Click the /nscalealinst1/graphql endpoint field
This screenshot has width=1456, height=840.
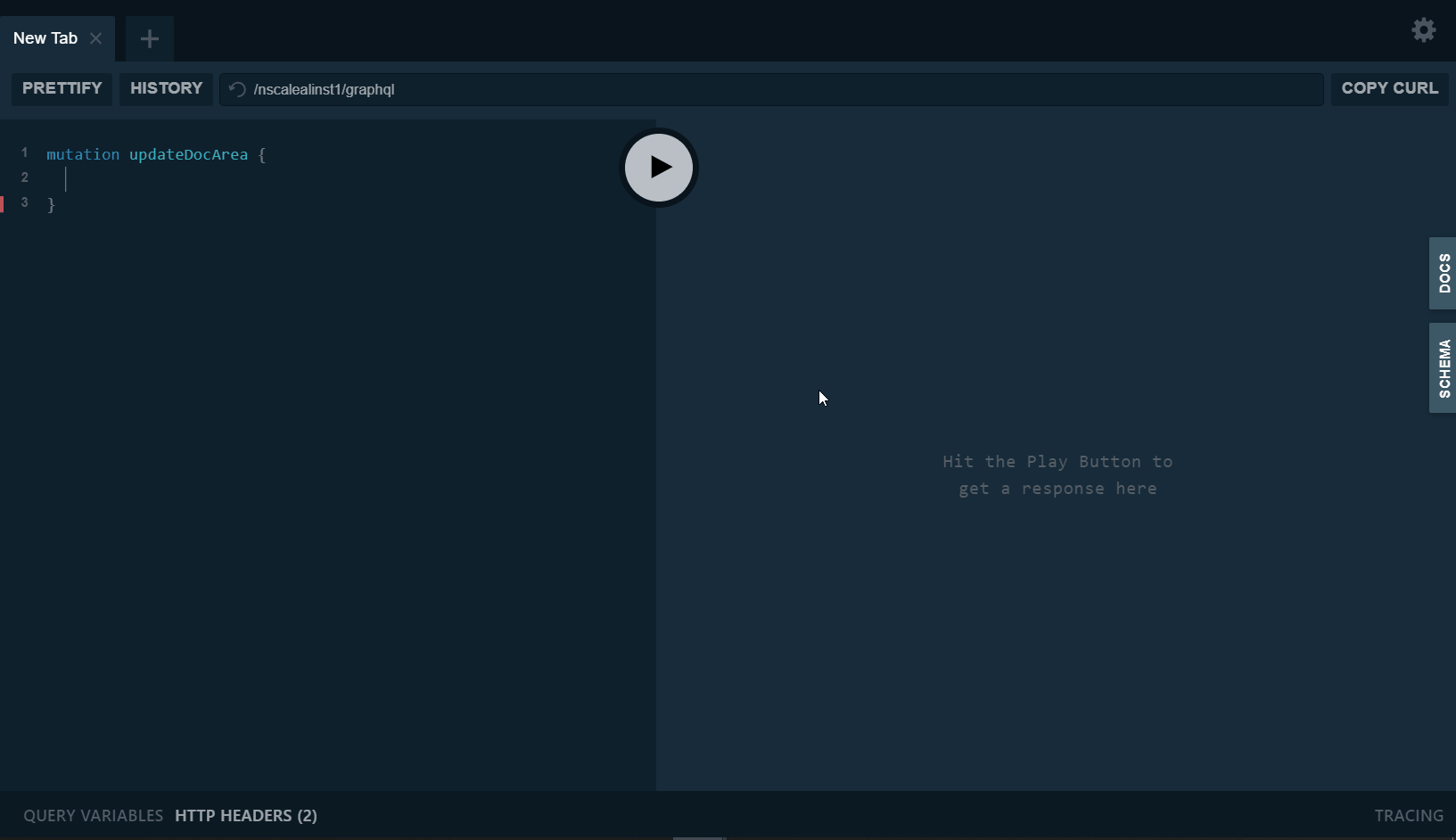(624, 89)
